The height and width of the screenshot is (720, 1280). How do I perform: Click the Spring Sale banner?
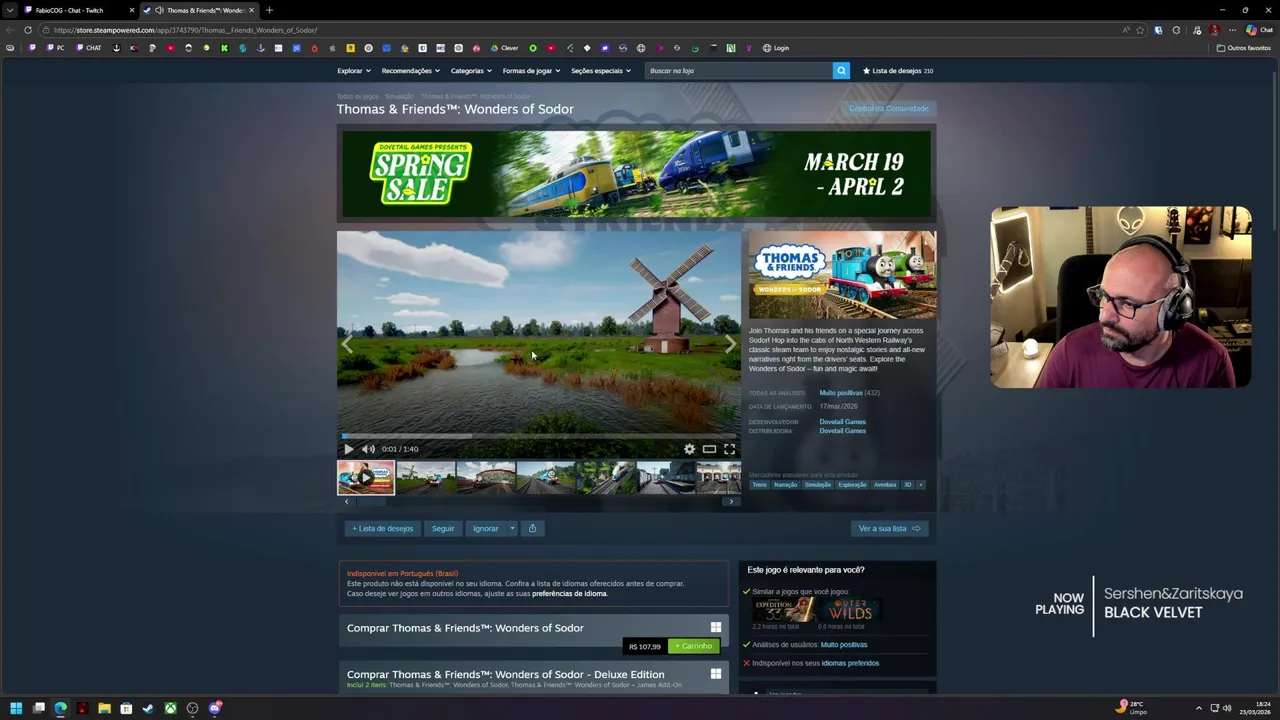636,173
